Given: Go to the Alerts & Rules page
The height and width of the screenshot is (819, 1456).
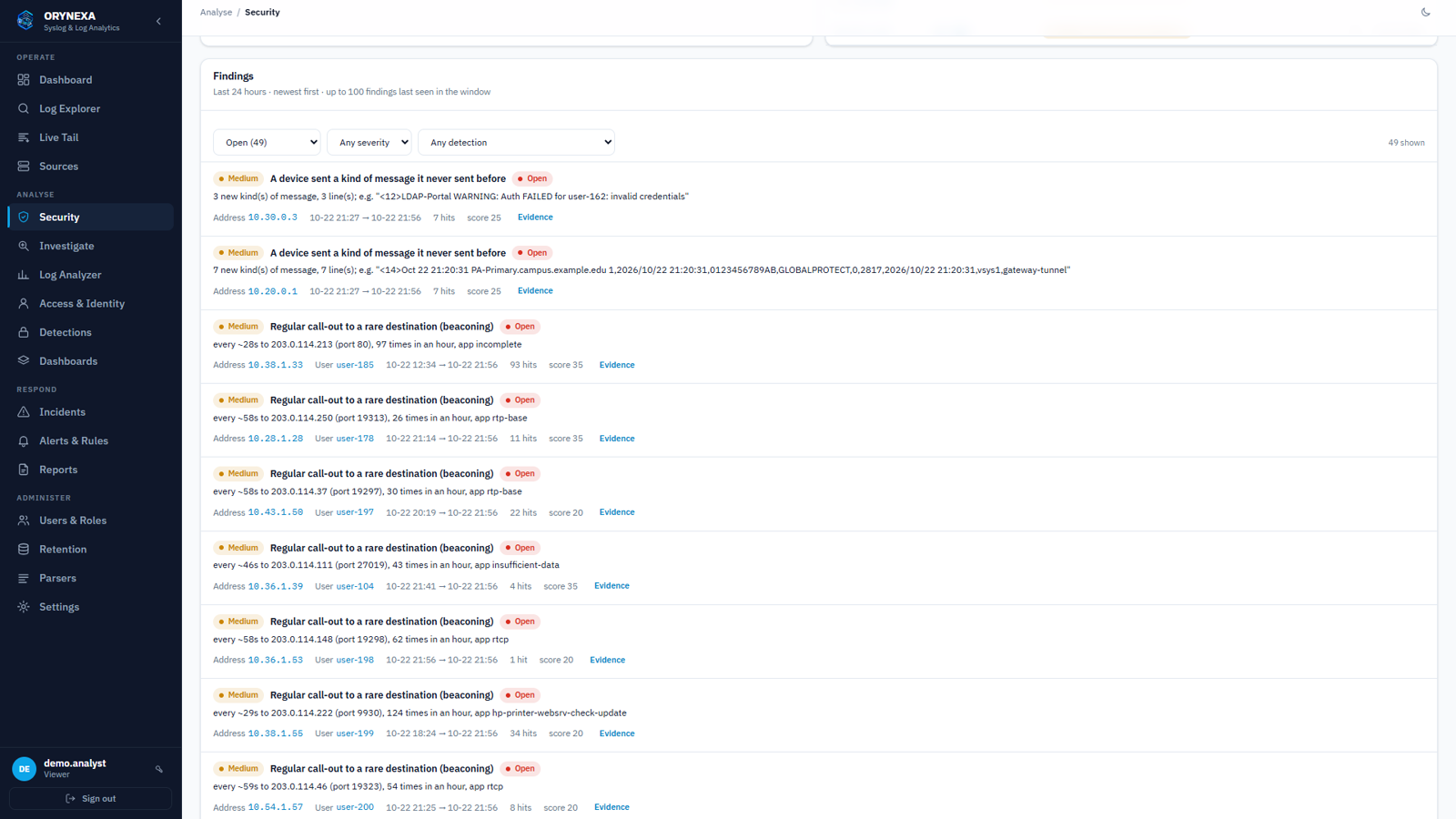Looking at the screenshot, I should click(90, 440).
